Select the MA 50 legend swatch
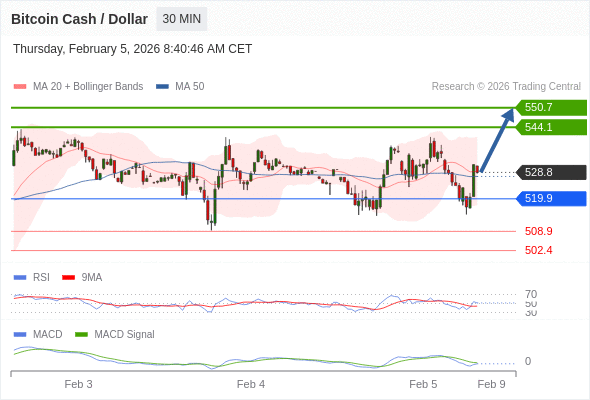Viewport: 590px width, 400px height. (162, 87)
